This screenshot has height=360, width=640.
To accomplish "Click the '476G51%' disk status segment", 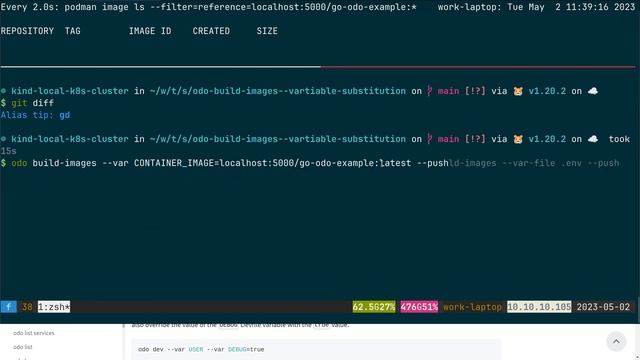I will coord(419,307).
